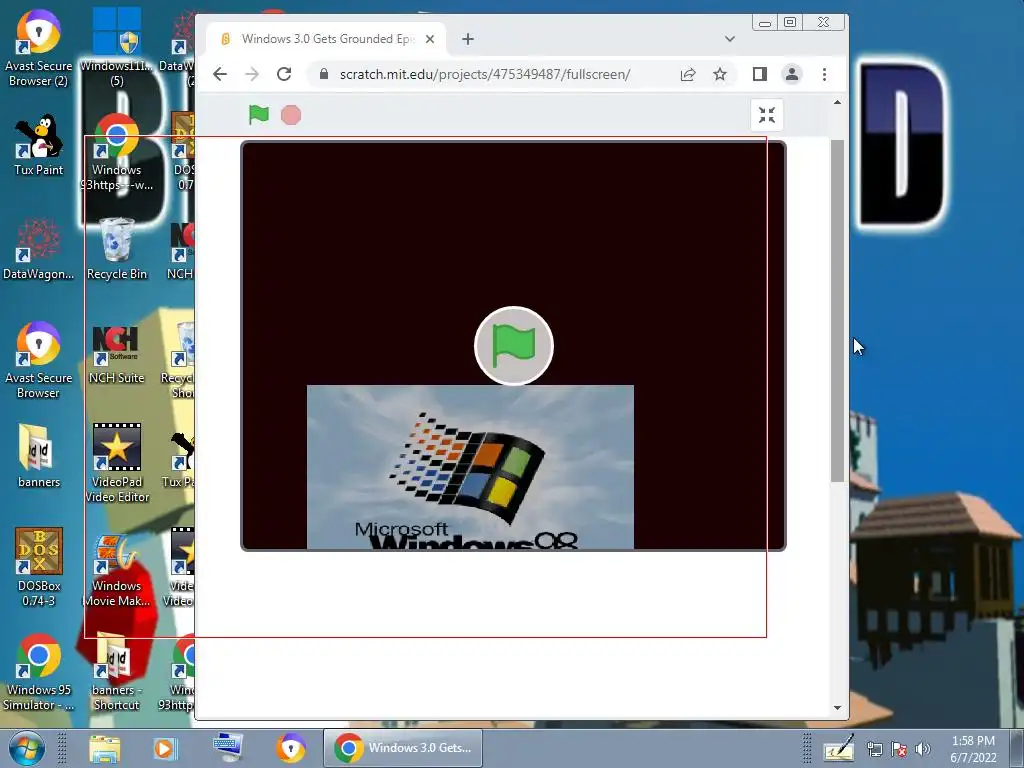Open File Explorer from the taskbar
1024x768 pixels.
tap(104, 748)
